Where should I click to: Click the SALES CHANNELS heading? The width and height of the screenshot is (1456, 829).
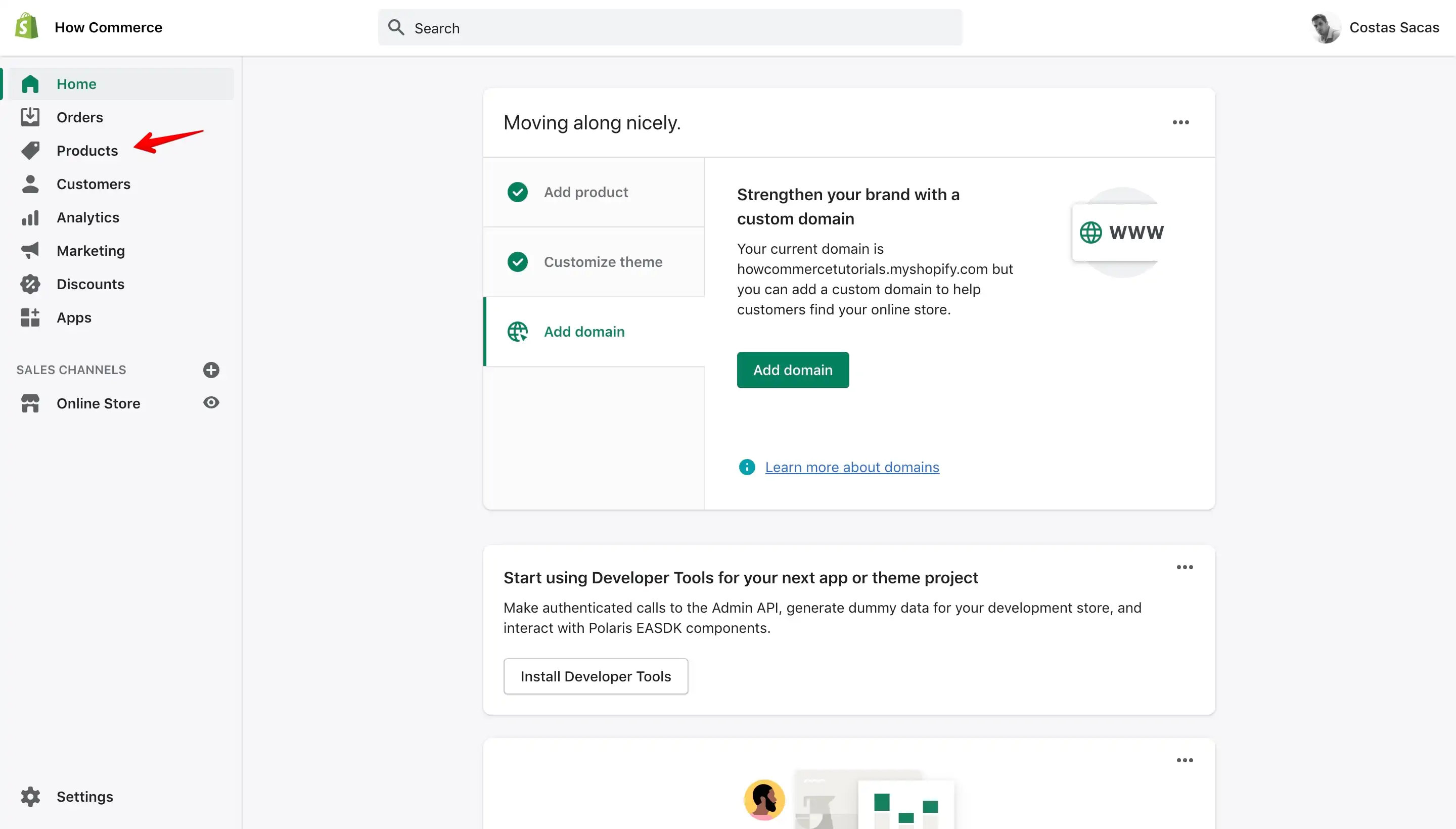[x=71, y=370]
